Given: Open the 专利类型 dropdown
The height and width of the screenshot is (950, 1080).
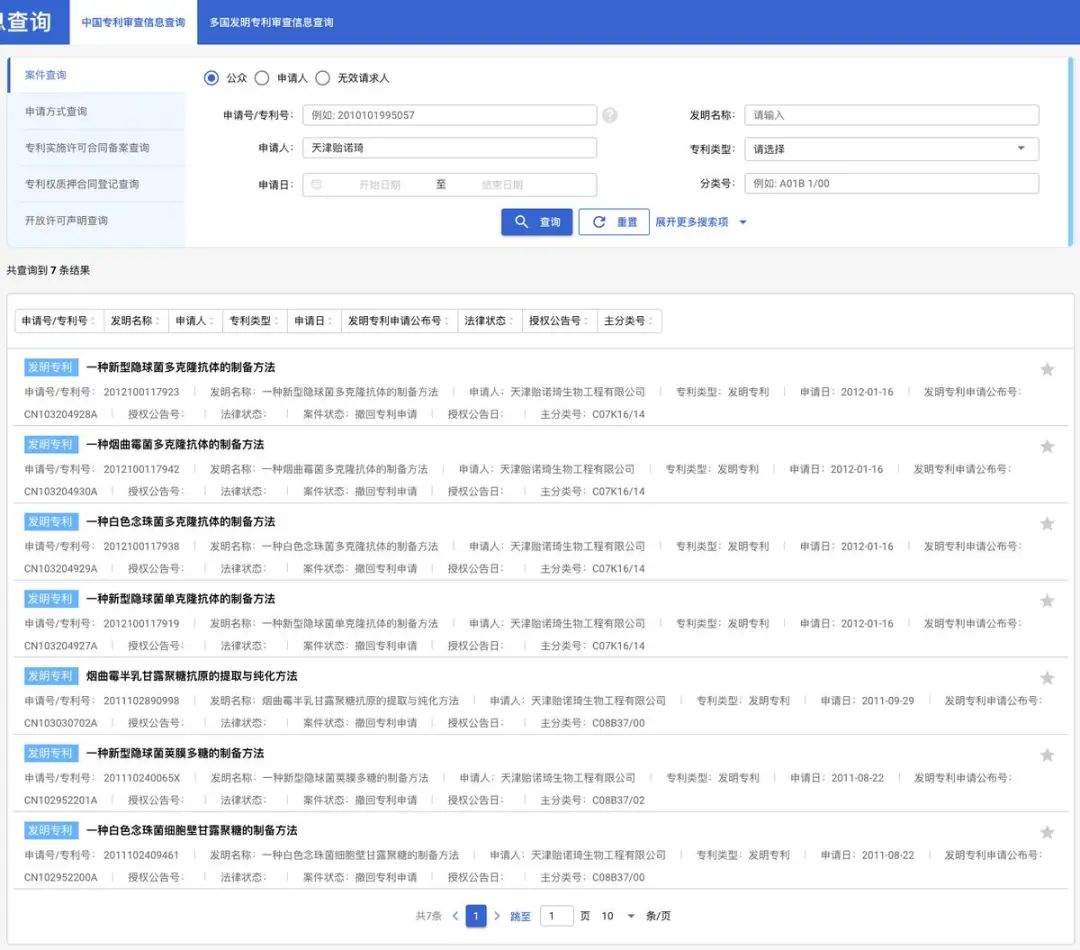Looking at the screenshot, I should click(x=891, y=149).
